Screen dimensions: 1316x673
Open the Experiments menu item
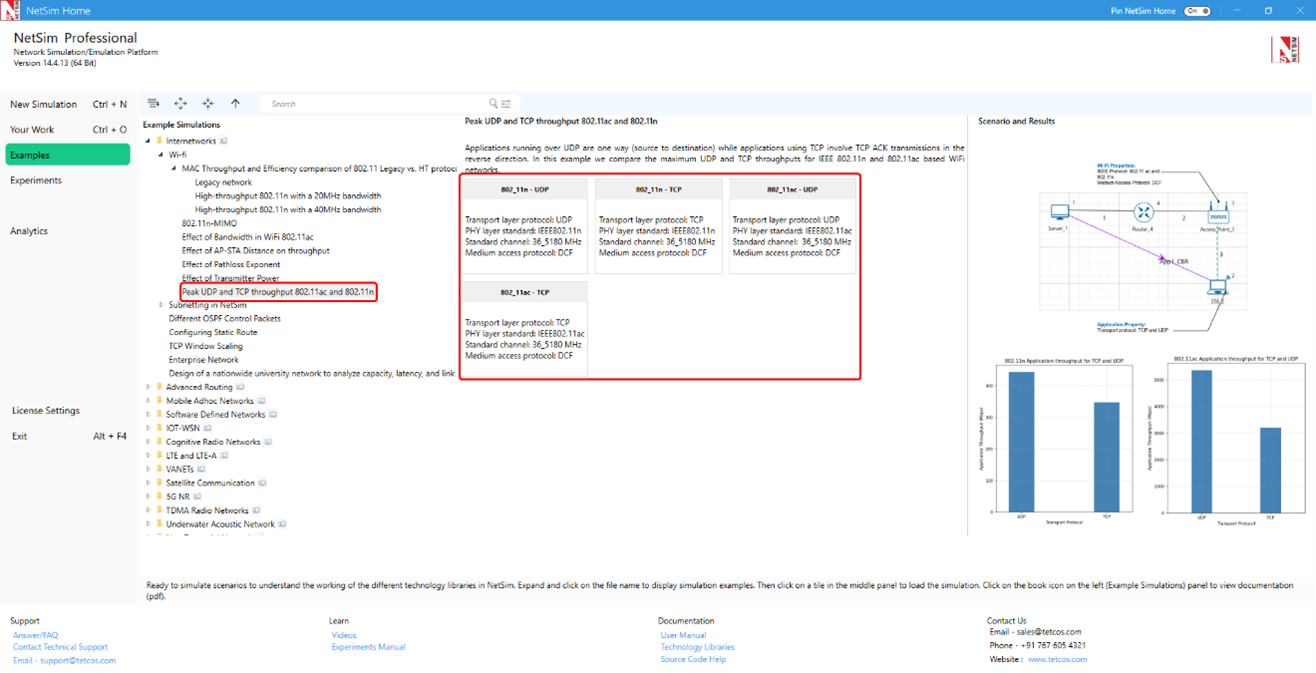[x=36, y=181]
